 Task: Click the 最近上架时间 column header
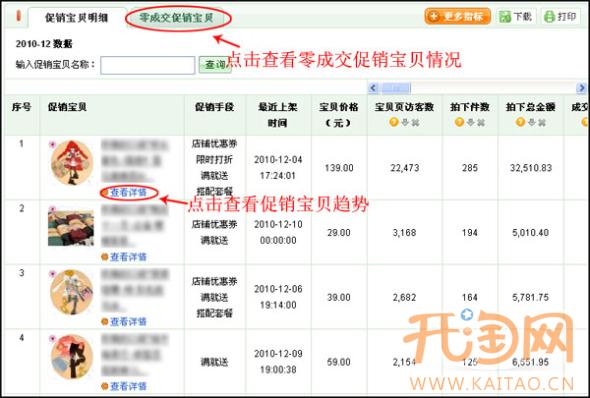278,115
